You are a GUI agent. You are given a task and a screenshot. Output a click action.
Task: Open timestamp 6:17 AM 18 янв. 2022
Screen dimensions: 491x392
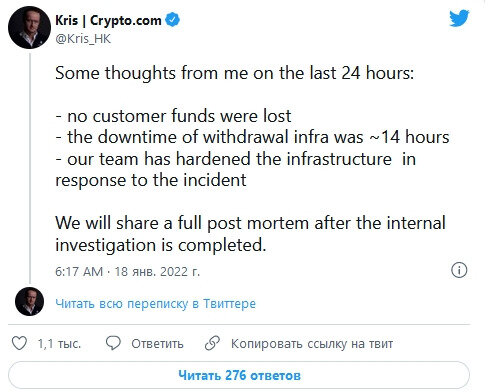(x=128, y=272)
